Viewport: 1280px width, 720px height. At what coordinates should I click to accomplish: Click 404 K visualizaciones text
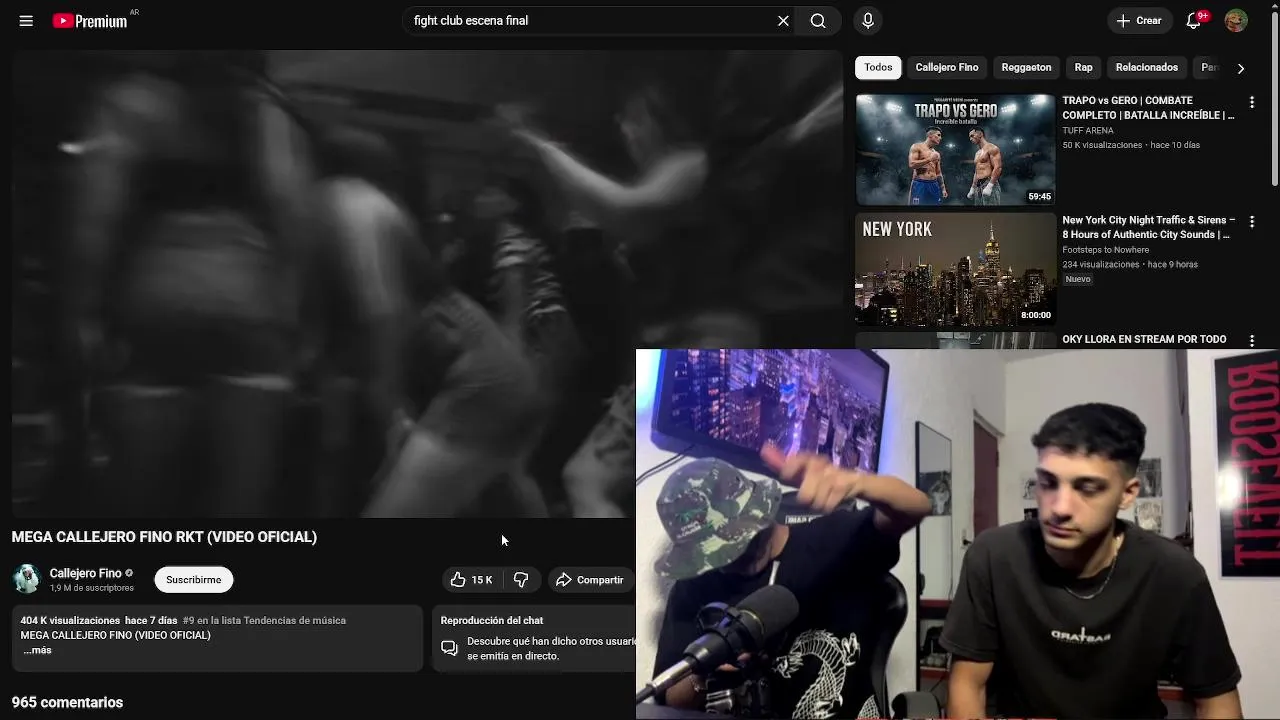pos(70,620)
